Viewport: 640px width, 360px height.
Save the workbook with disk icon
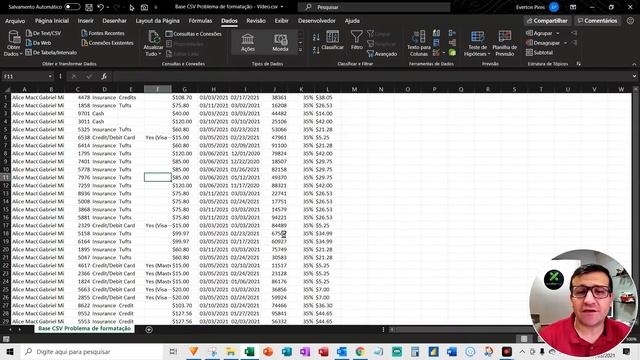click(89, 7)
